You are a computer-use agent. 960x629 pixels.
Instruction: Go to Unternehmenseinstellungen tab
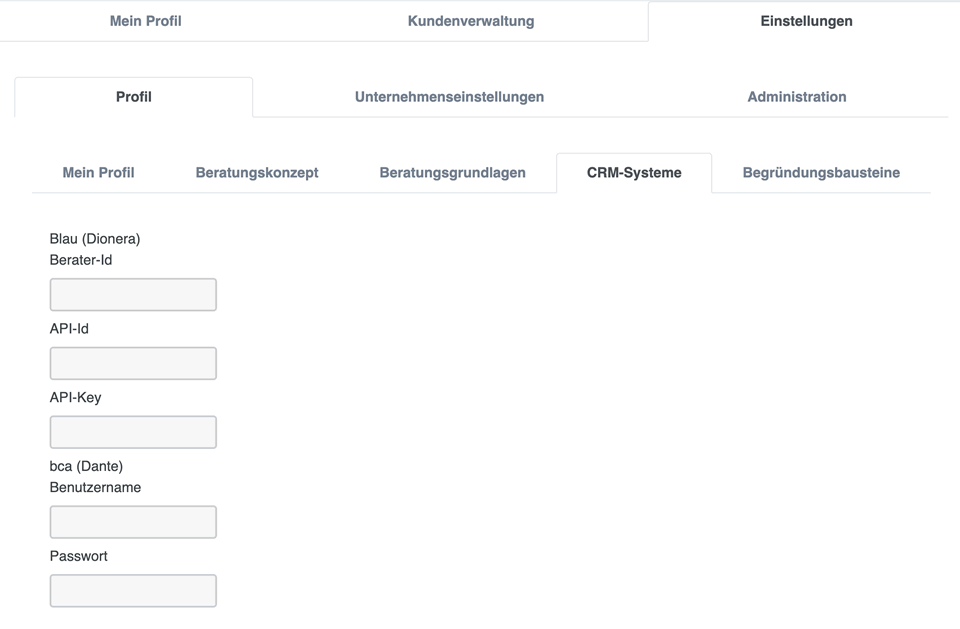(449, 97)
